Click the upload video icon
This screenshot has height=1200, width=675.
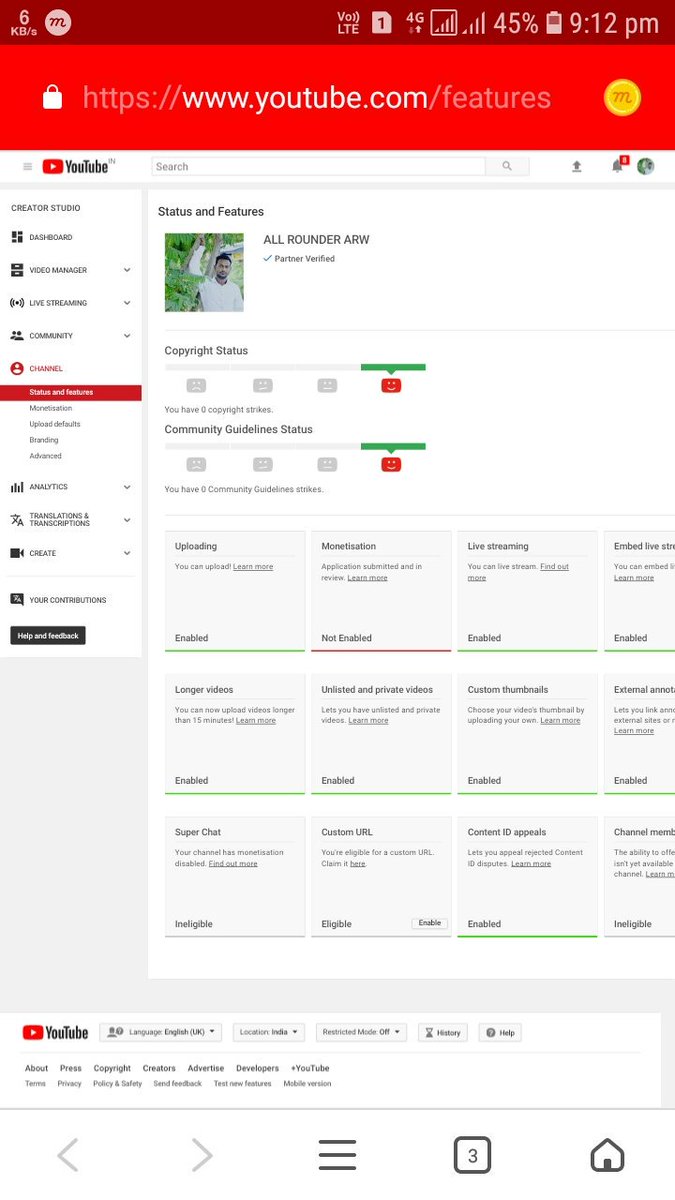click(x=577, y=167)
